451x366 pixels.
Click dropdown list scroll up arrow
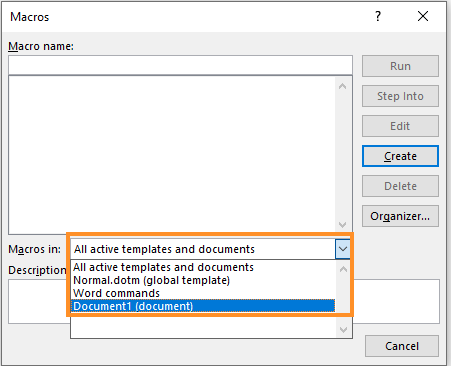coord(343,269)
